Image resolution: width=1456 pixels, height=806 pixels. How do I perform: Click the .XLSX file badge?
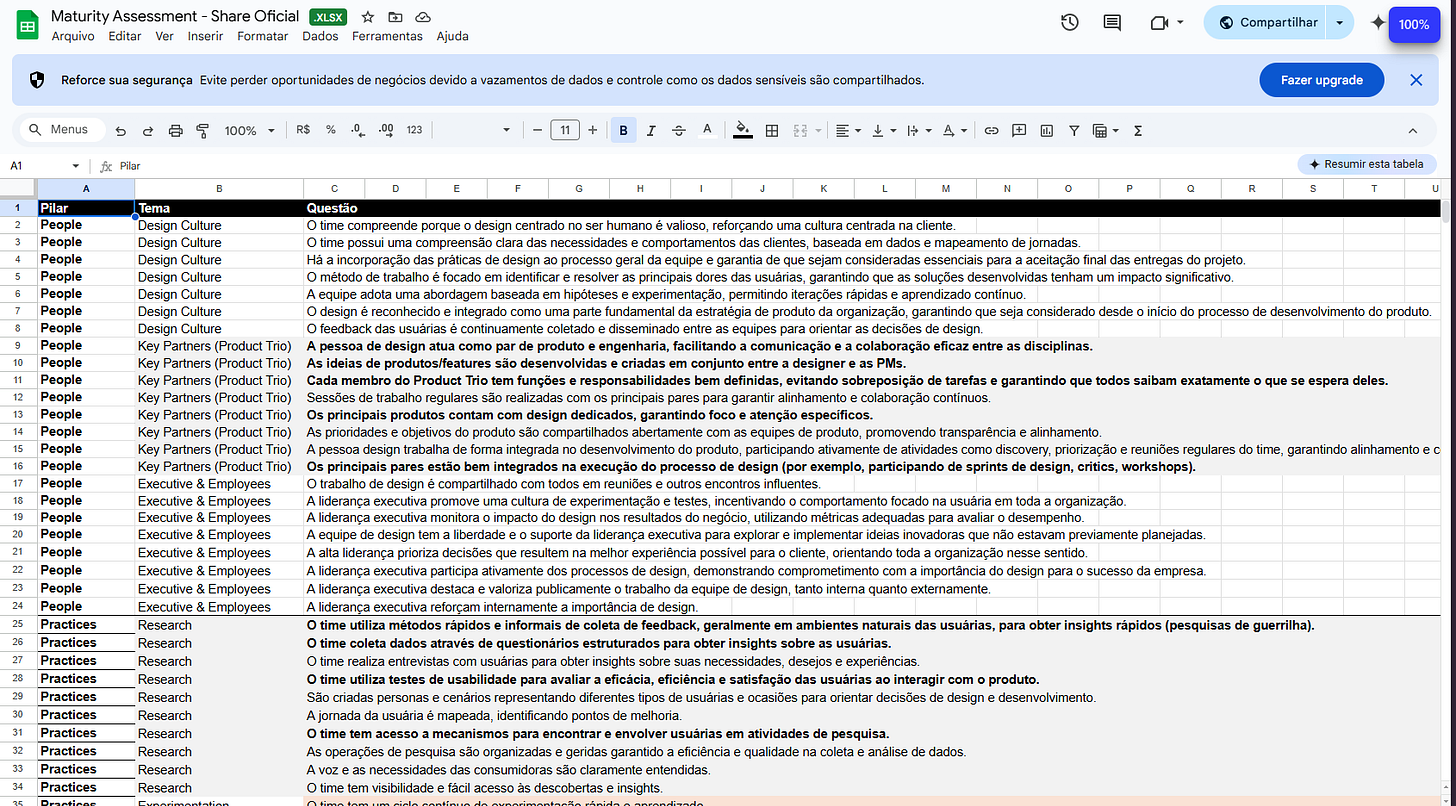(328, 17)
